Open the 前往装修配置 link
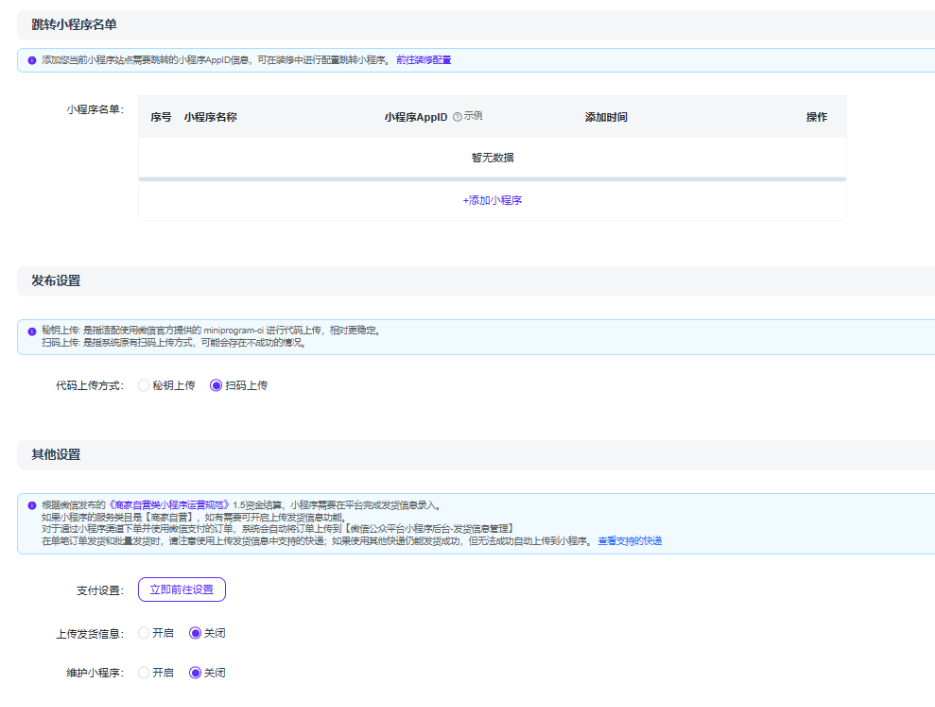 423,60
